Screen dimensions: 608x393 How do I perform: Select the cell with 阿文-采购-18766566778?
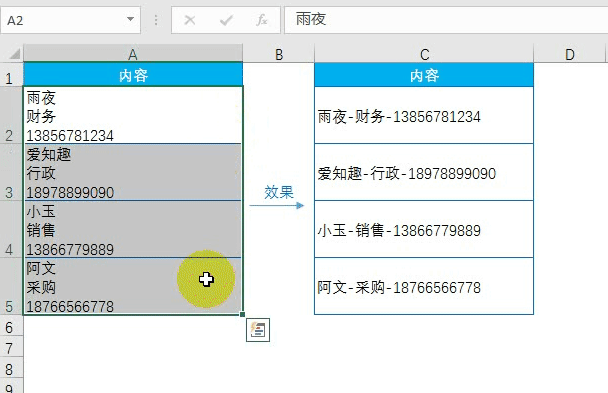(x=424, y=286)
